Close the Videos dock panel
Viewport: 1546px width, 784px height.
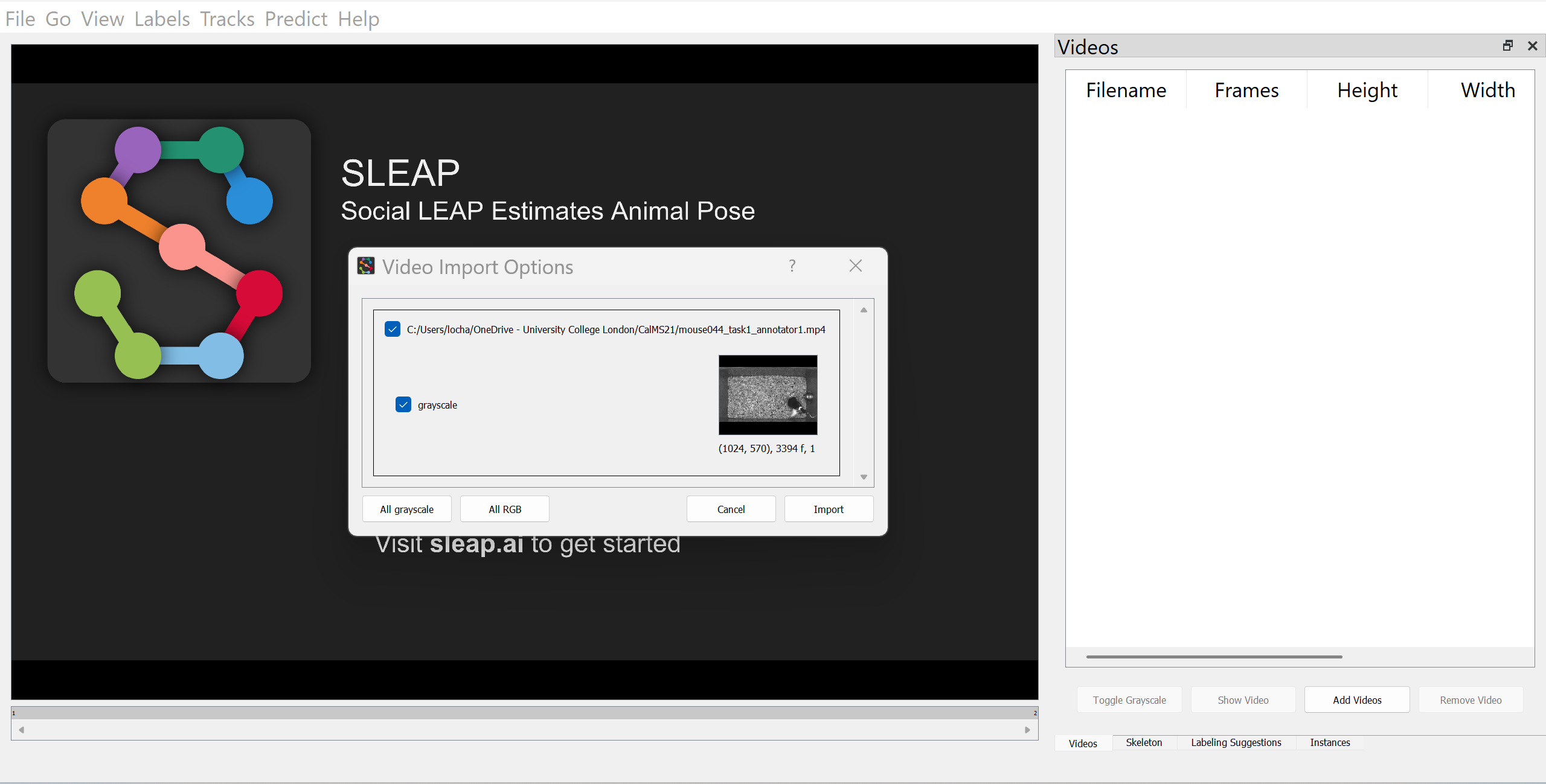[1532, 46]
